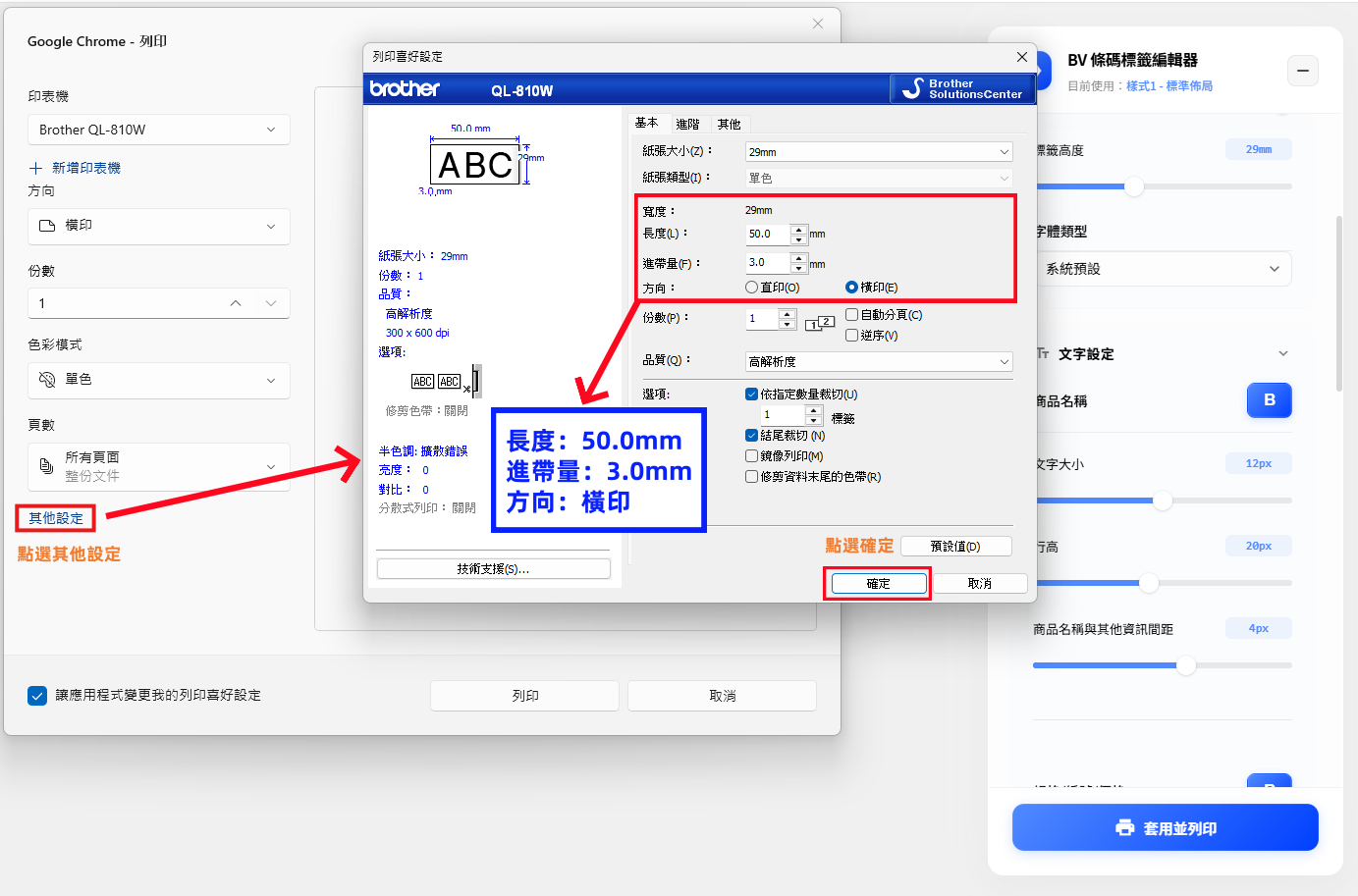The width and height of the screenshot is (1358, 896).
Task: Click the technical support (技術支援) button
Action: coord(493,568)
